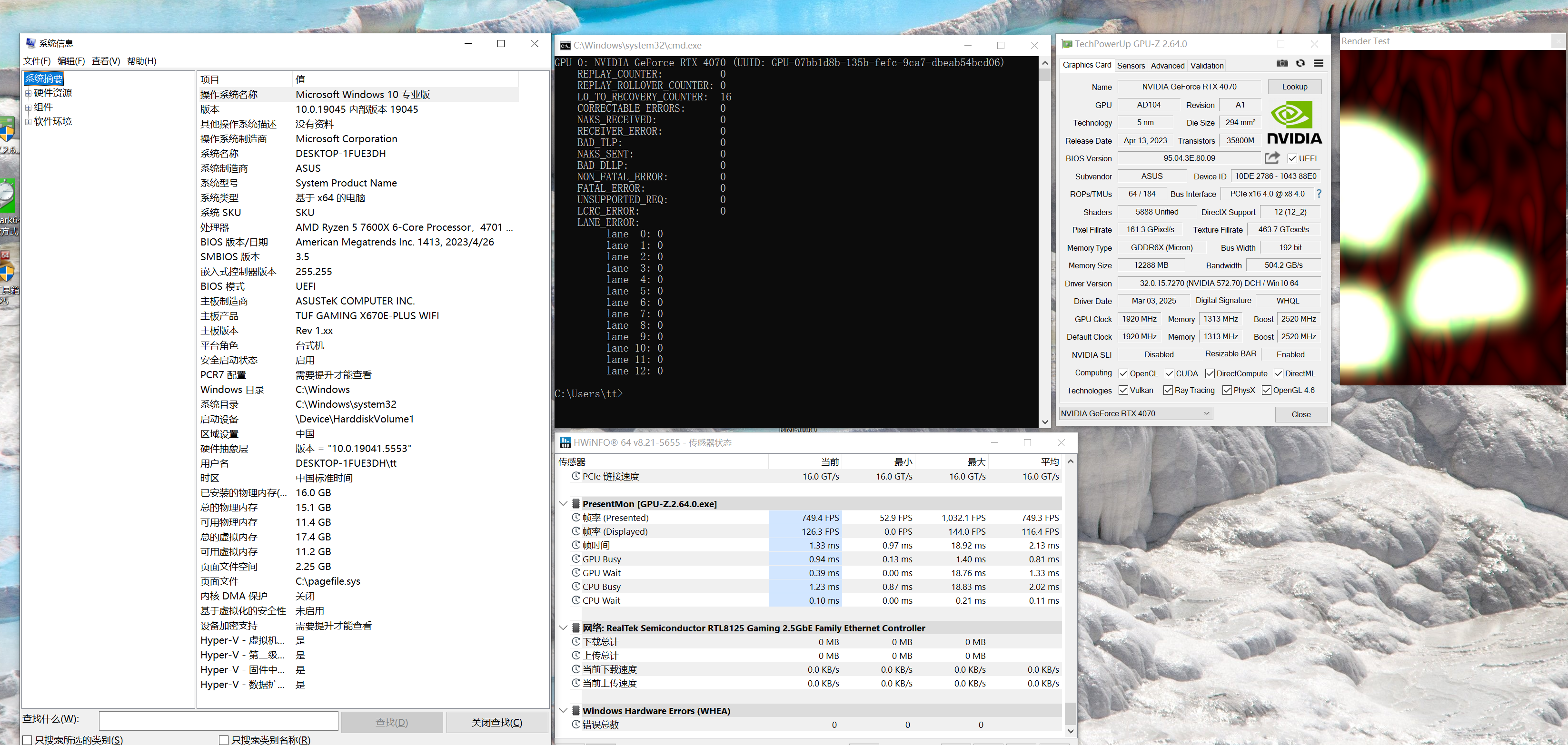The width and height of the screenshot is (1568, 745).
Task: Toggle the Ray Tracing checkbox
Action: click(x=1168, y=391)
